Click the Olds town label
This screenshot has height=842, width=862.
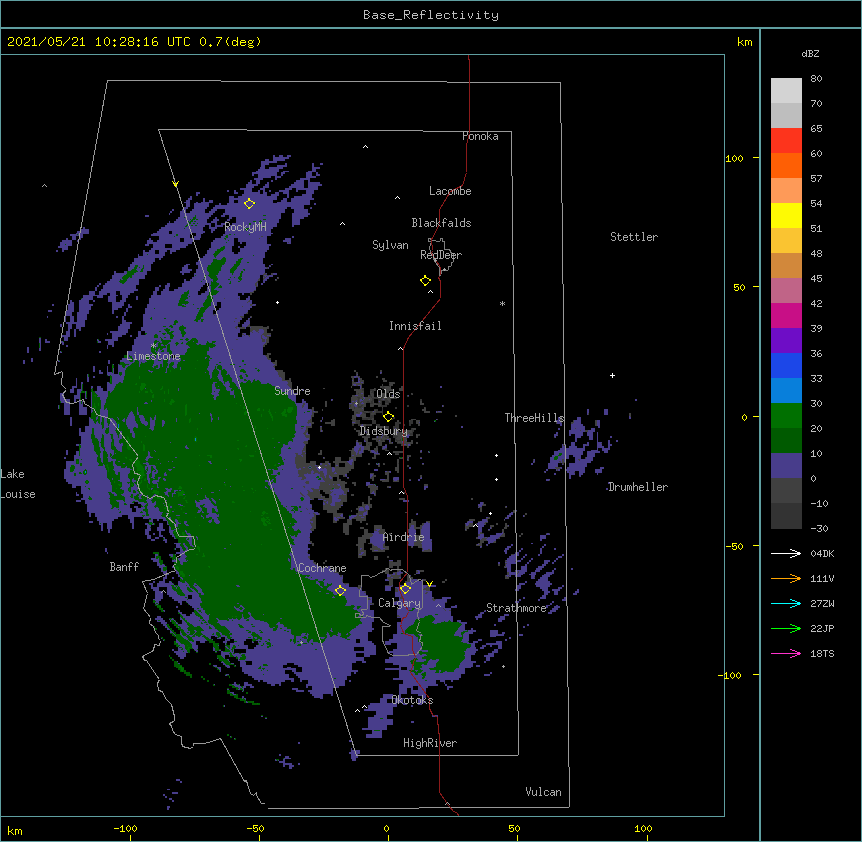pyautogui.click(x=388, y=394)
